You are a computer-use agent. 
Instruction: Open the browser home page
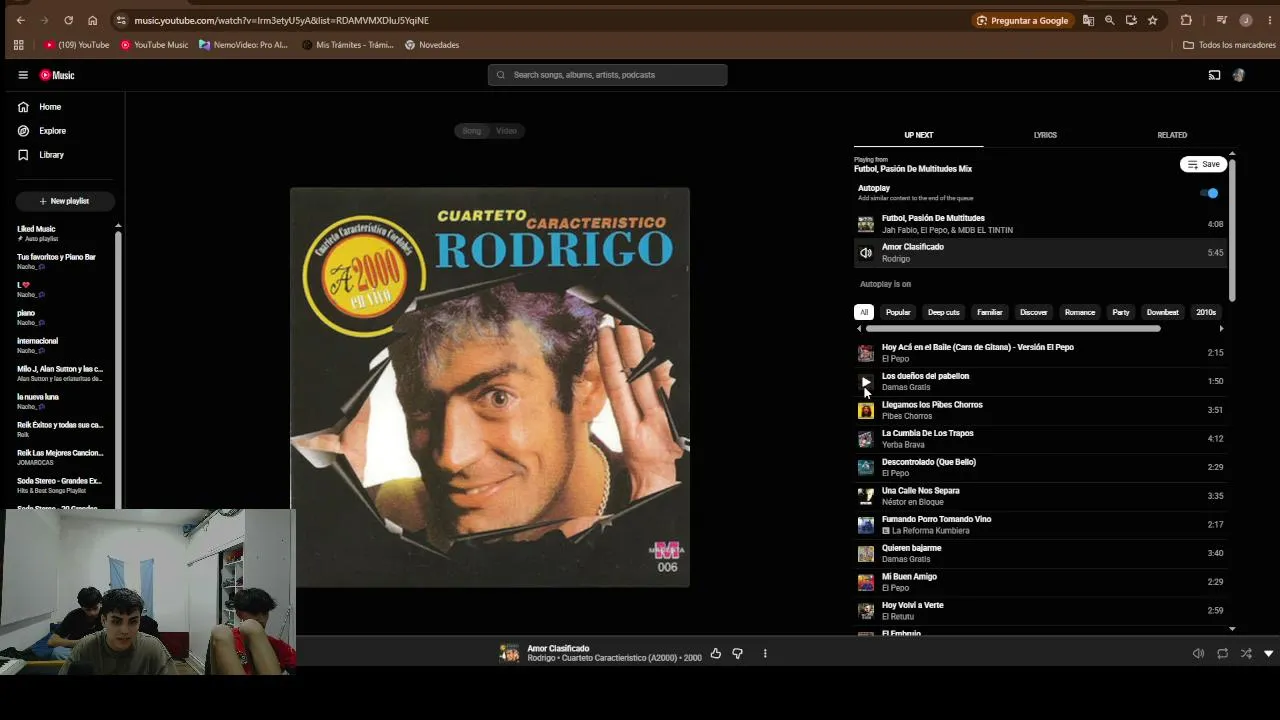click(x=93, y=20)
